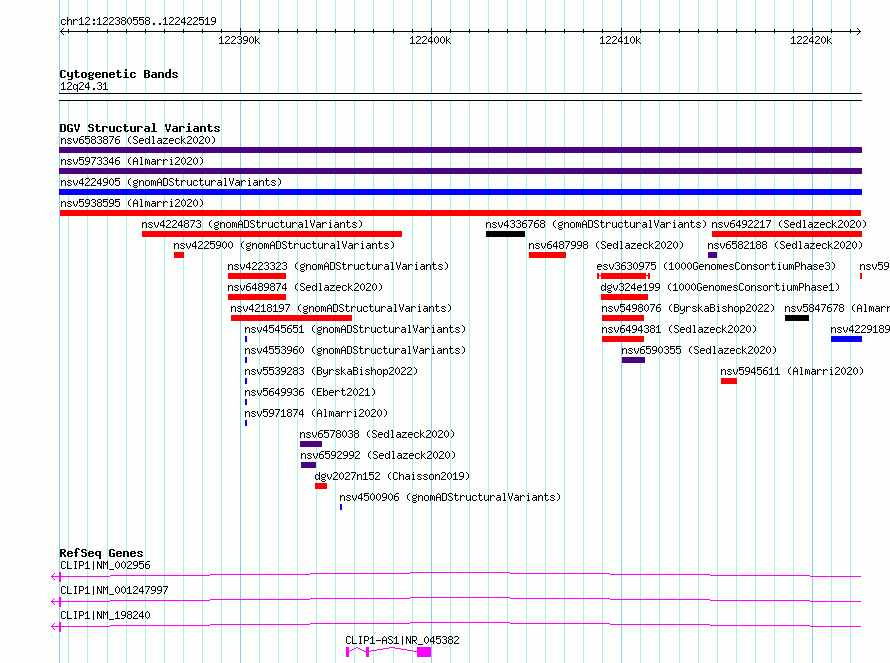Select the red bar of nsv5945611
The image size is (890, 663).
[x=729, y=381]
